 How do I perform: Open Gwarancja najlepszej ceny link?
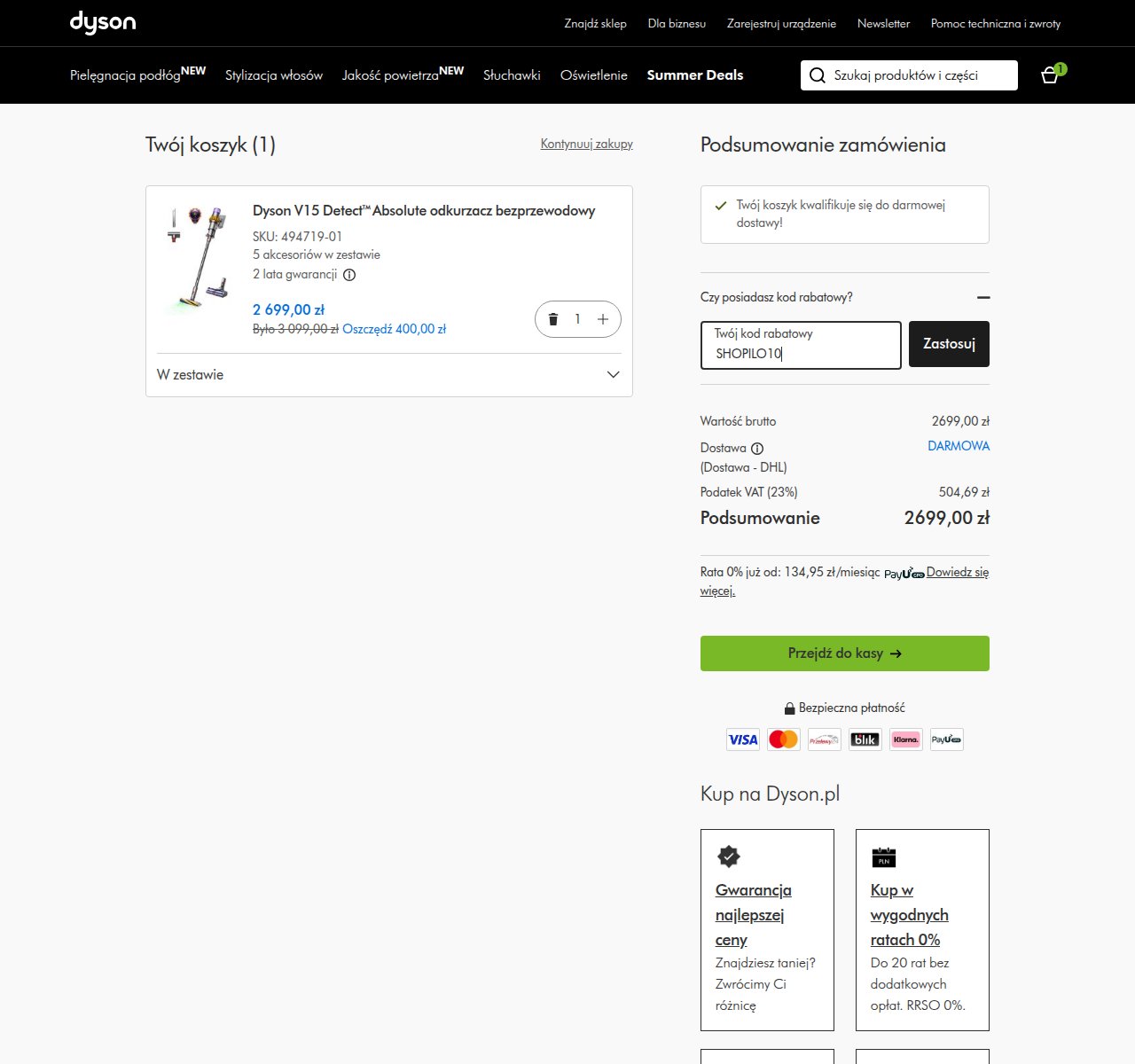754,915
